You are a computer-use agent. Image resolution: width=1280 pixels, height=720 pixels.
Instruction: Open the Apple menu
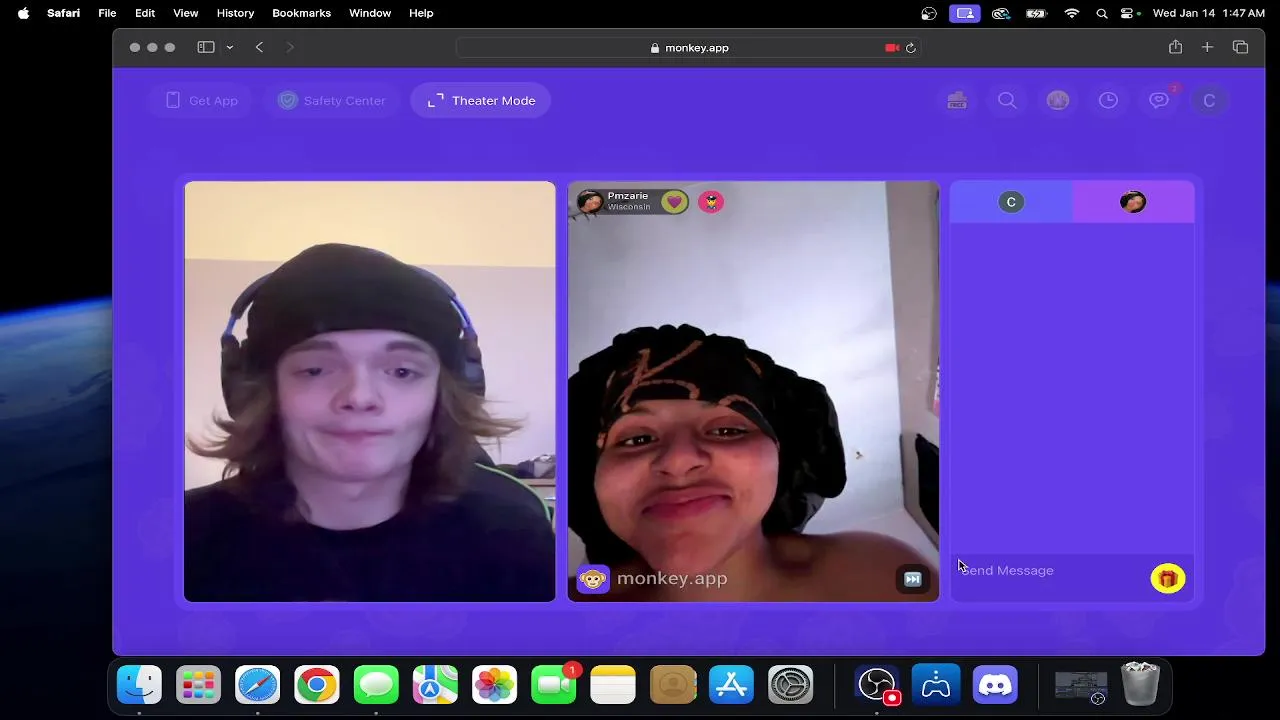pyautogui.click(x=23, y=13)
